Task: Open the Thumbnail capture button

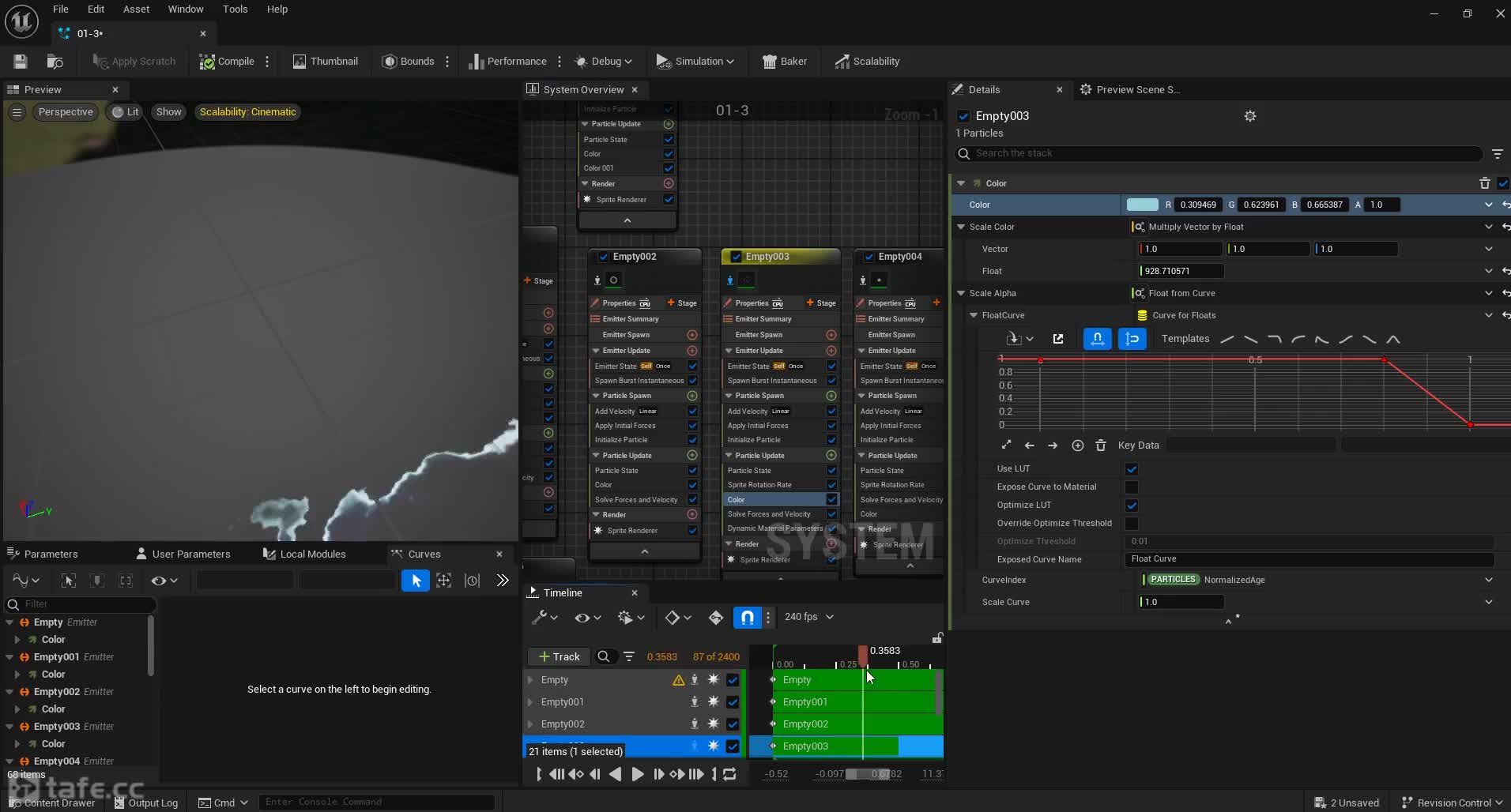Action: [x=326, y=62]
